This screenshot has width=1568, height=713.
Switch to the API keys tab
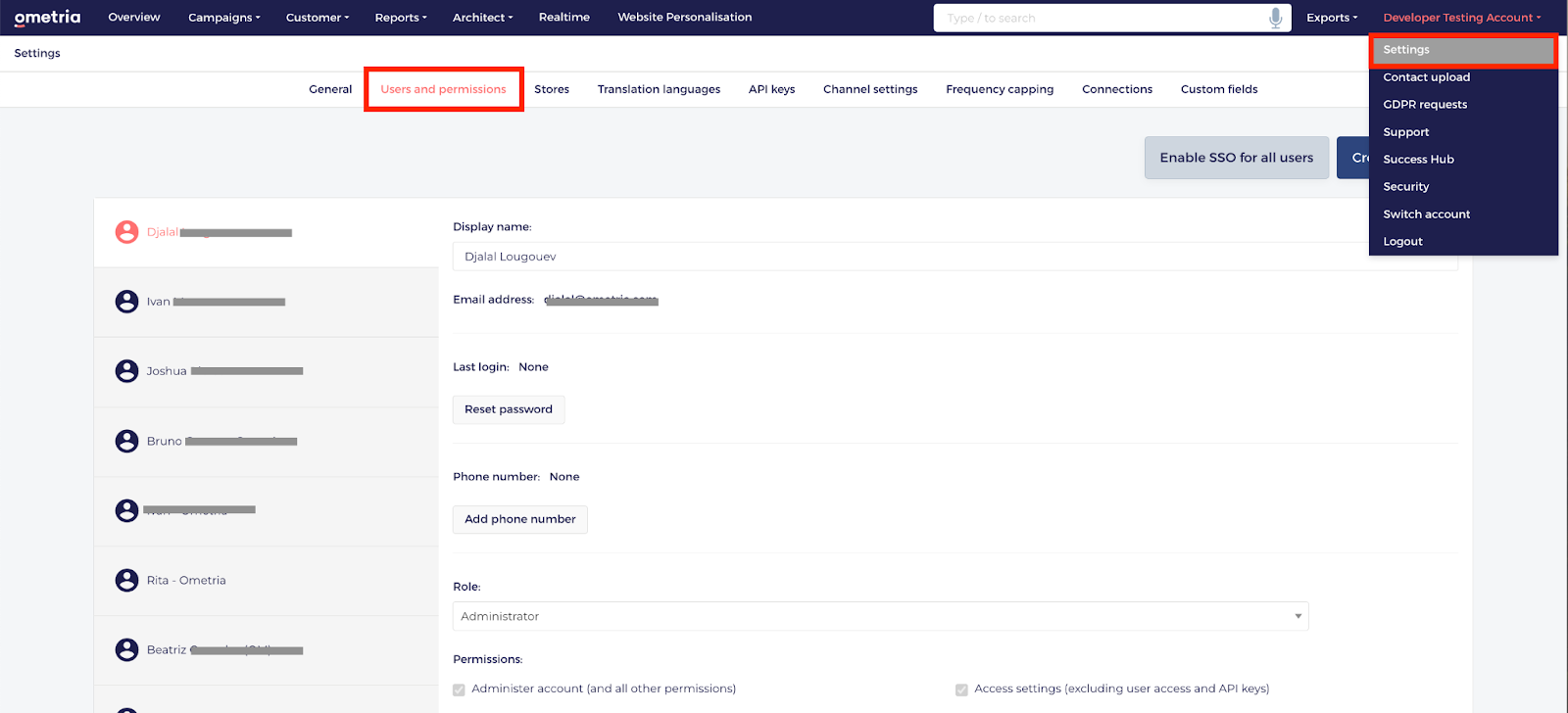click(x=771, y=89)
